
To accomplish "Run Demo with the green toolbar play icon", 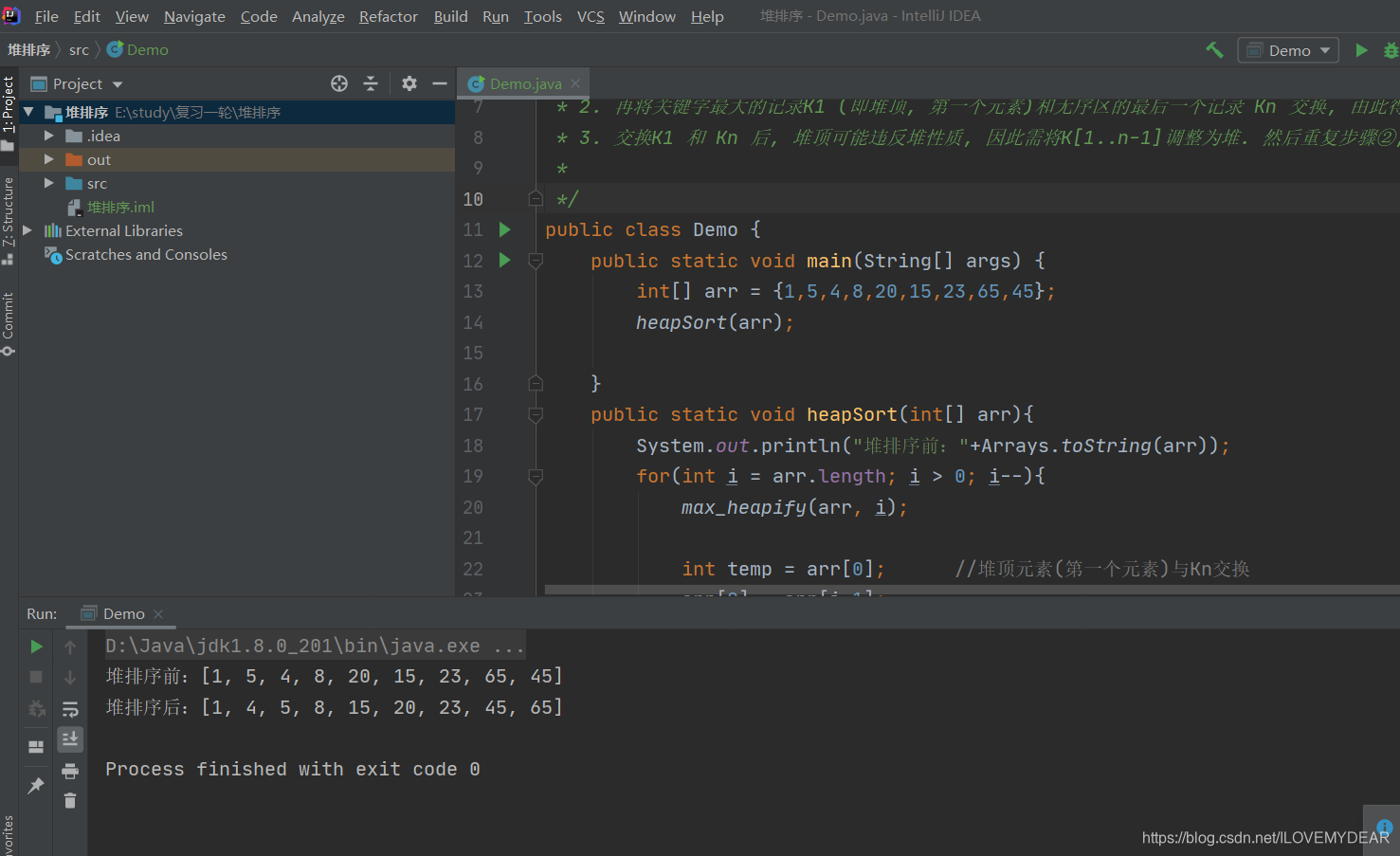I will [1362, 50].
